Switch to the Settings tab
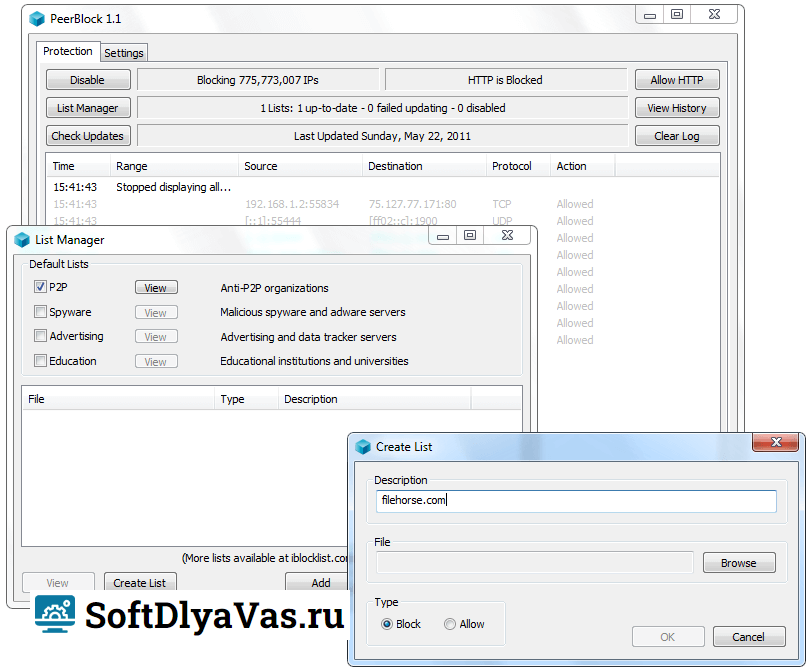Image resolution: width=809 pixels, height=670 pixels. [x=124, y=53]
